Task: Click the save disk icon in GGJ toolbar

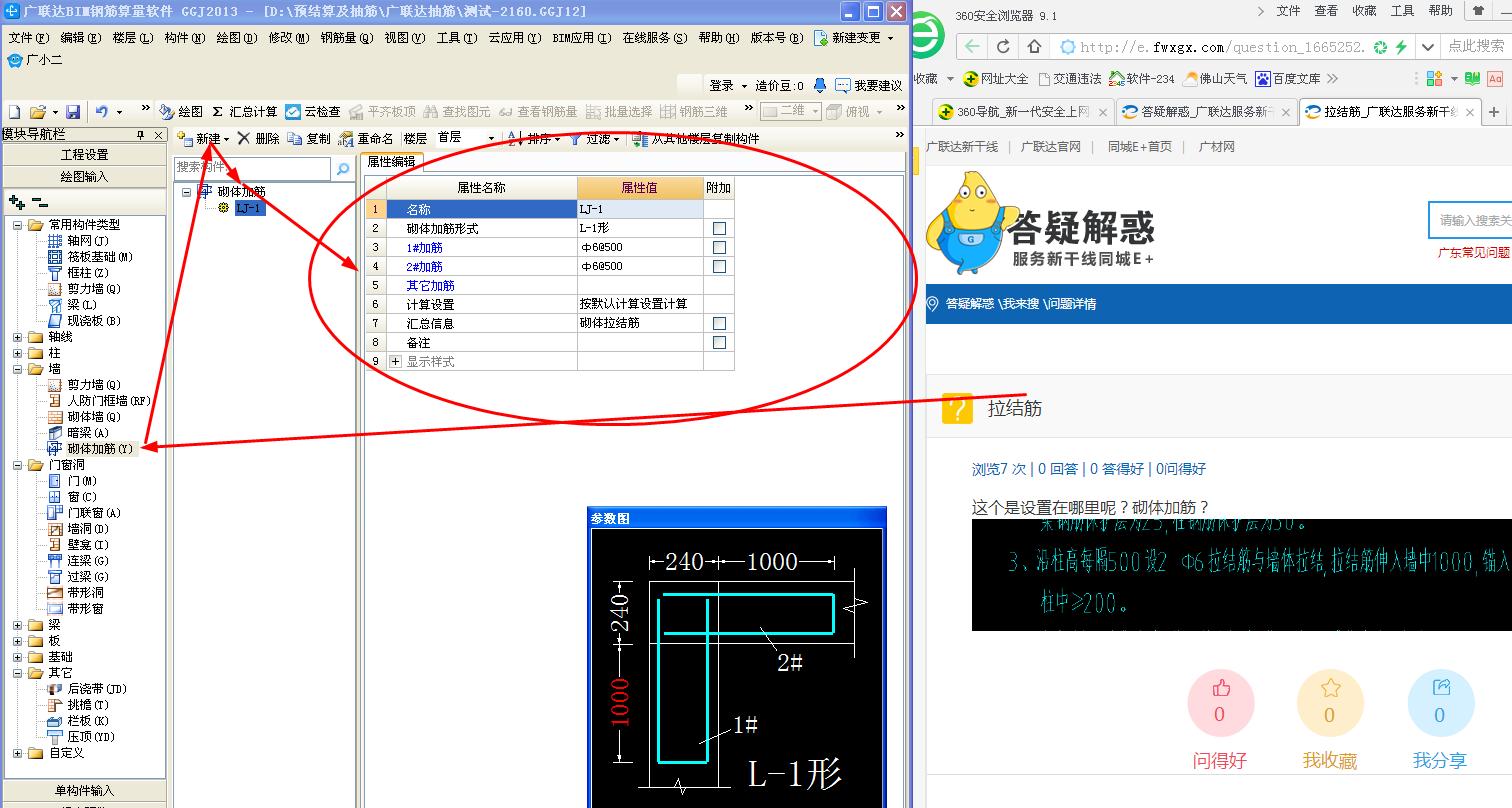Action: 72,112
